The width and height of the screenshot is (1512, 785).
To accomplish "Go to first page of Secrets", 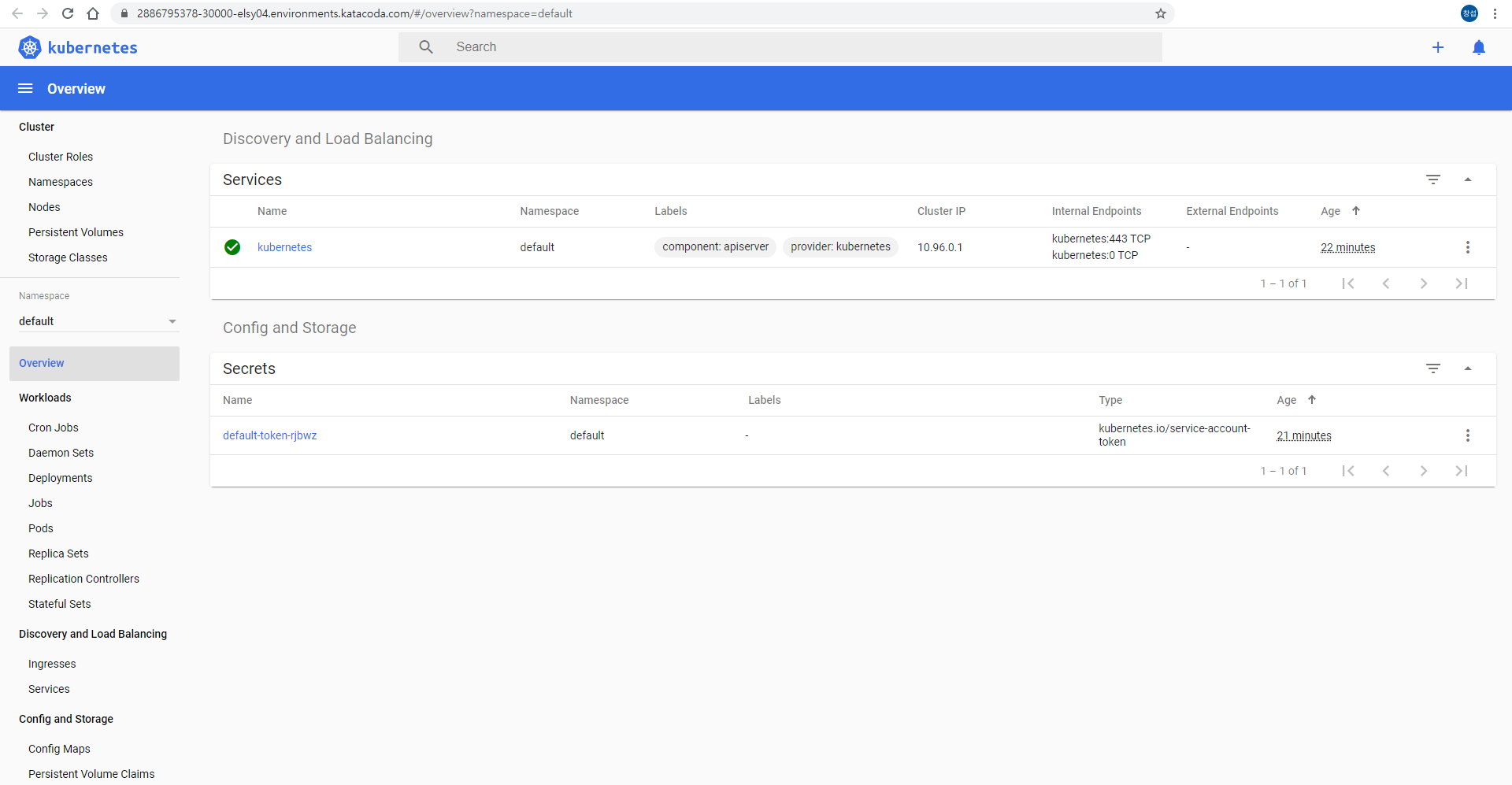I will [1348, 471].
